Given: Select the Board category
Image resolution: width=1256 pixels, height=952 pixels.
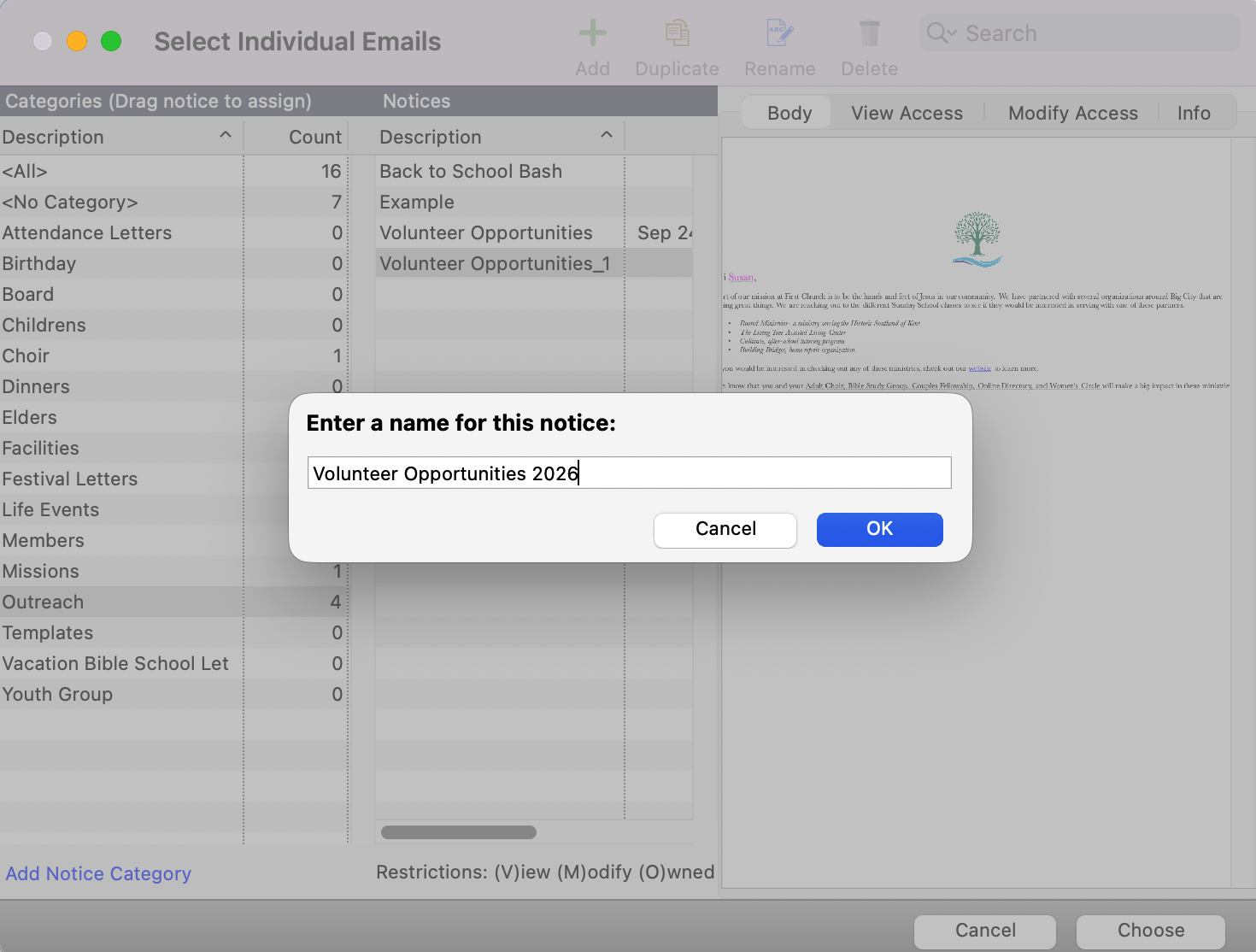Looking at the screenshot, I should (173, 294).
